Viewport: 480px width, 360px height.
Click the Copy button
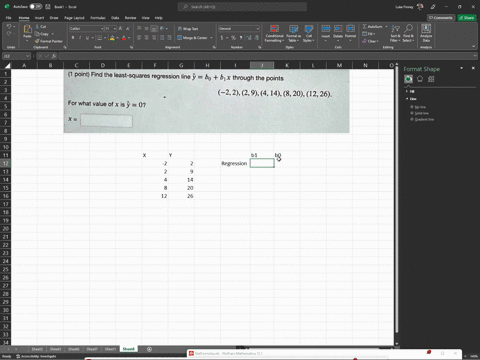pos(42,34)
